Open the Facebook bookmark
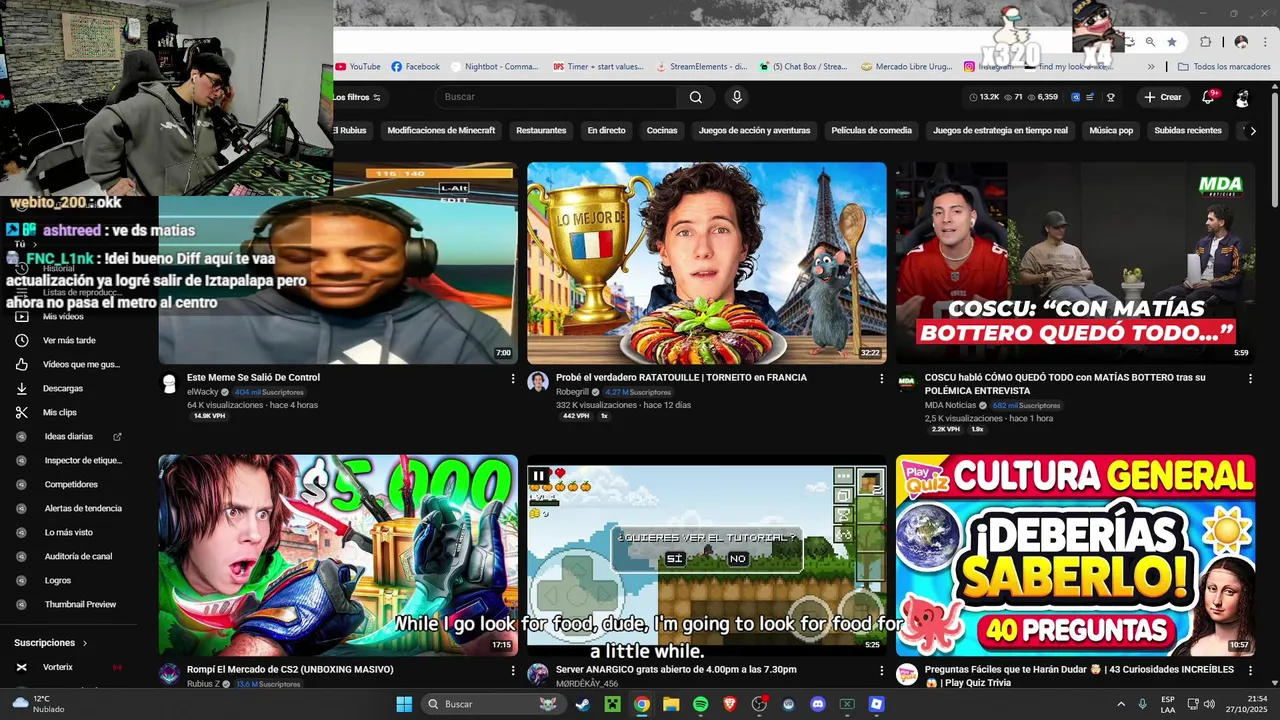 pos(415,67)
